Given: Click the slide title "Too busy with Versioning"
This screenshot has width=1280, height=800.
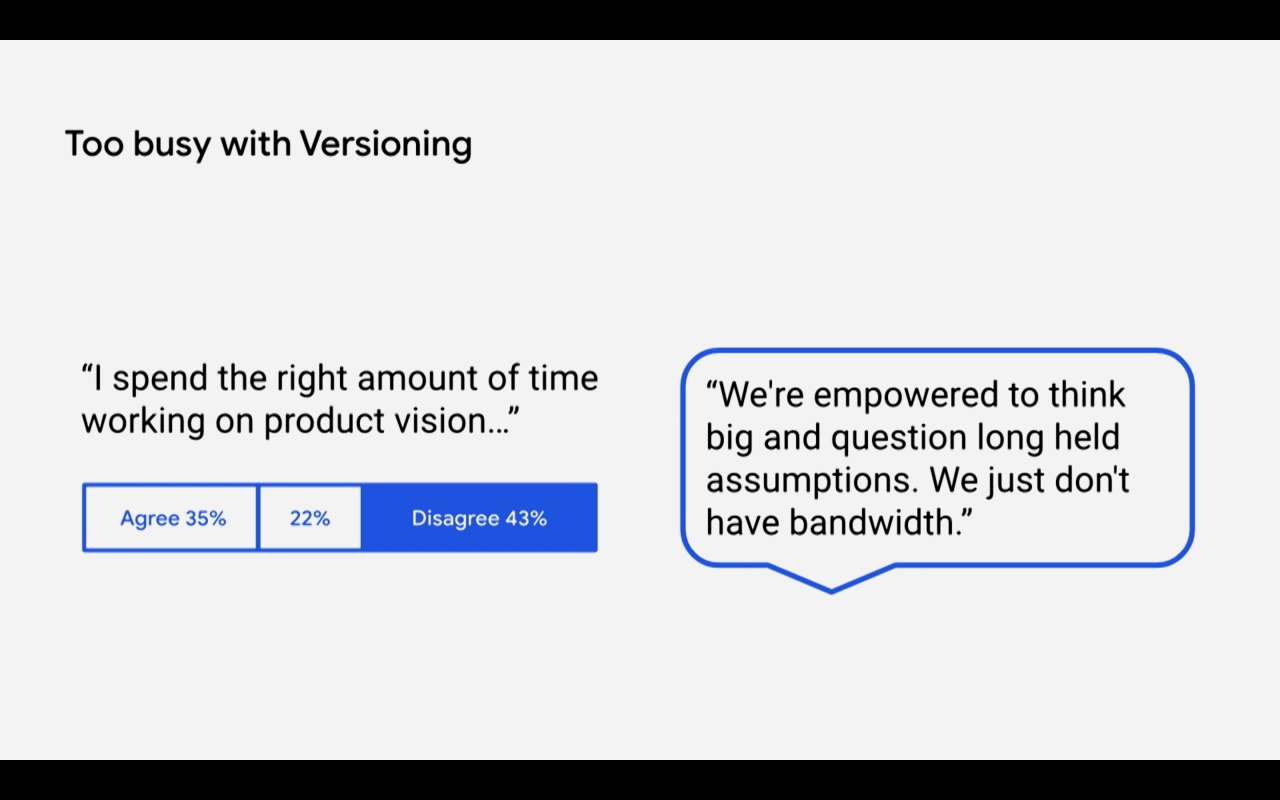Looking at the screenshot, I should click(x=268, y=145).
